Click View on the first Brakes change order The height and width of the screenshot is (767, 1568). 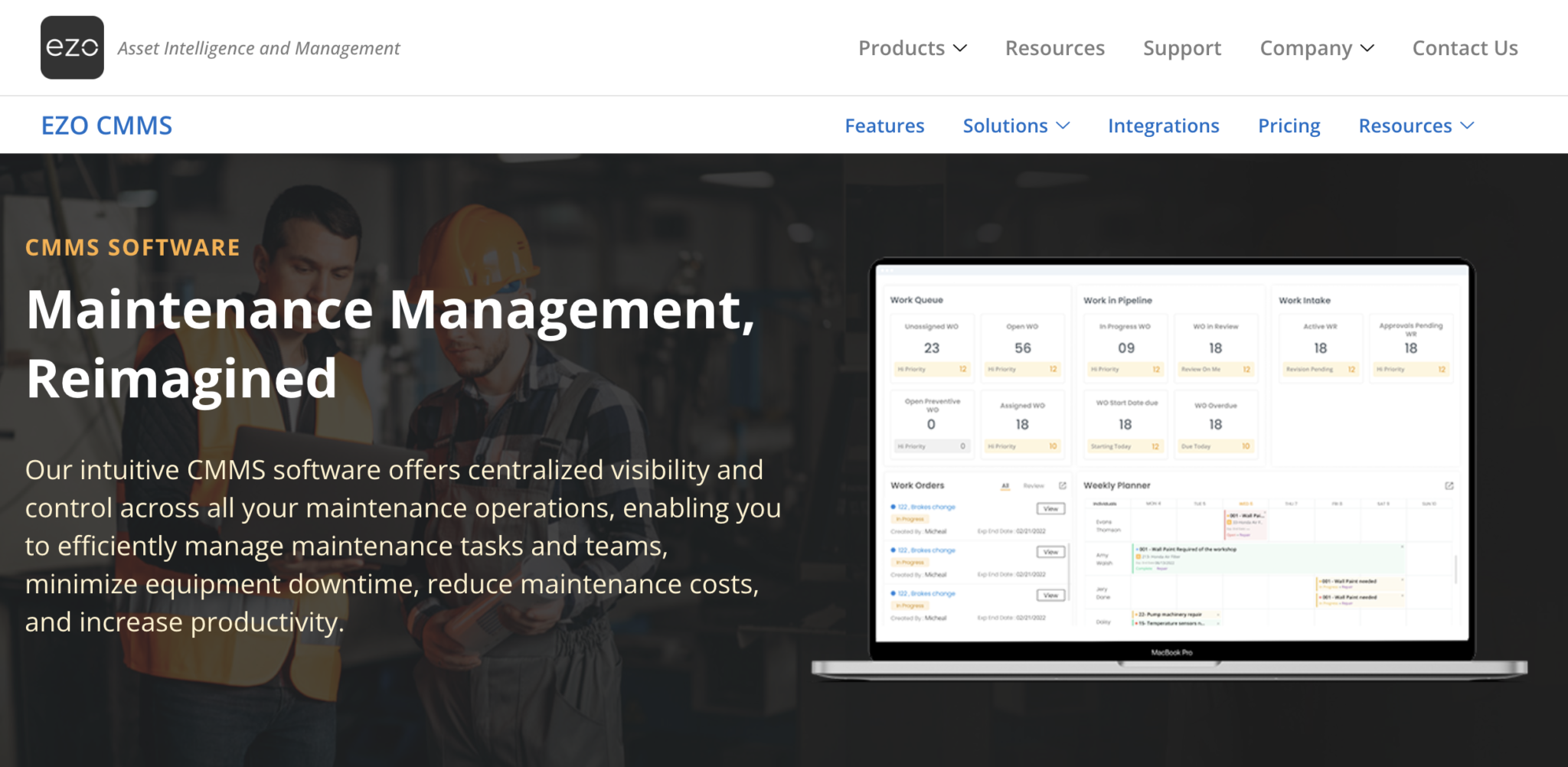click(1051, 508)
